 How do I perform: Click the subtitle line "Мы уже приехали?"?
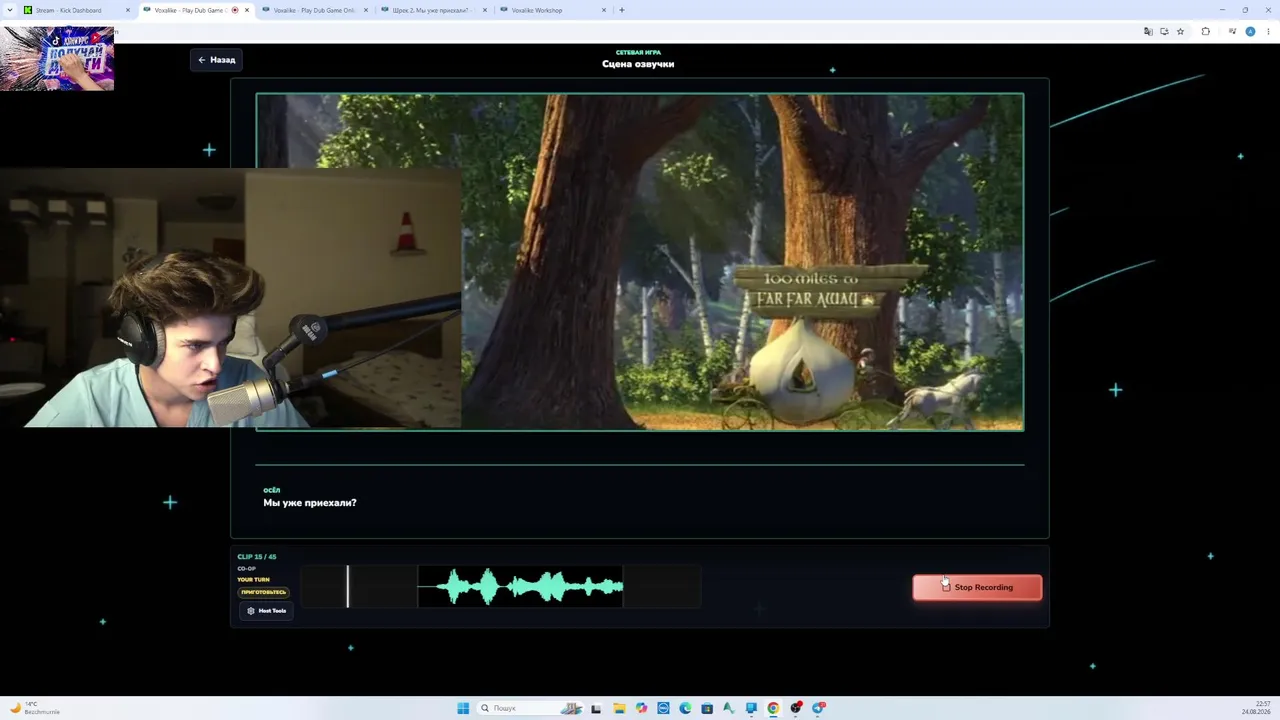pos(310,503)
